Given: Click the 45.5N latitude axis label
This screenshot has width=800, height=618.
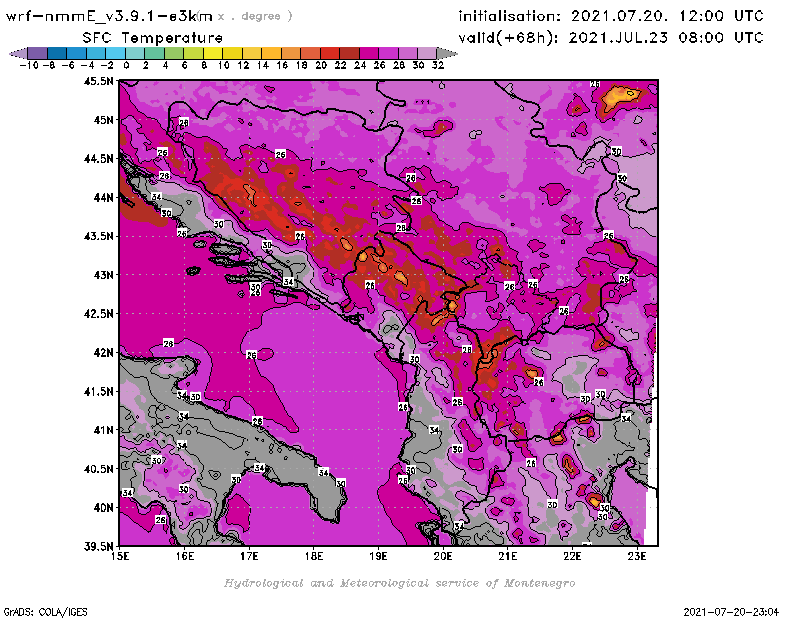Looking at the screenshot, I should coord(97,81).
